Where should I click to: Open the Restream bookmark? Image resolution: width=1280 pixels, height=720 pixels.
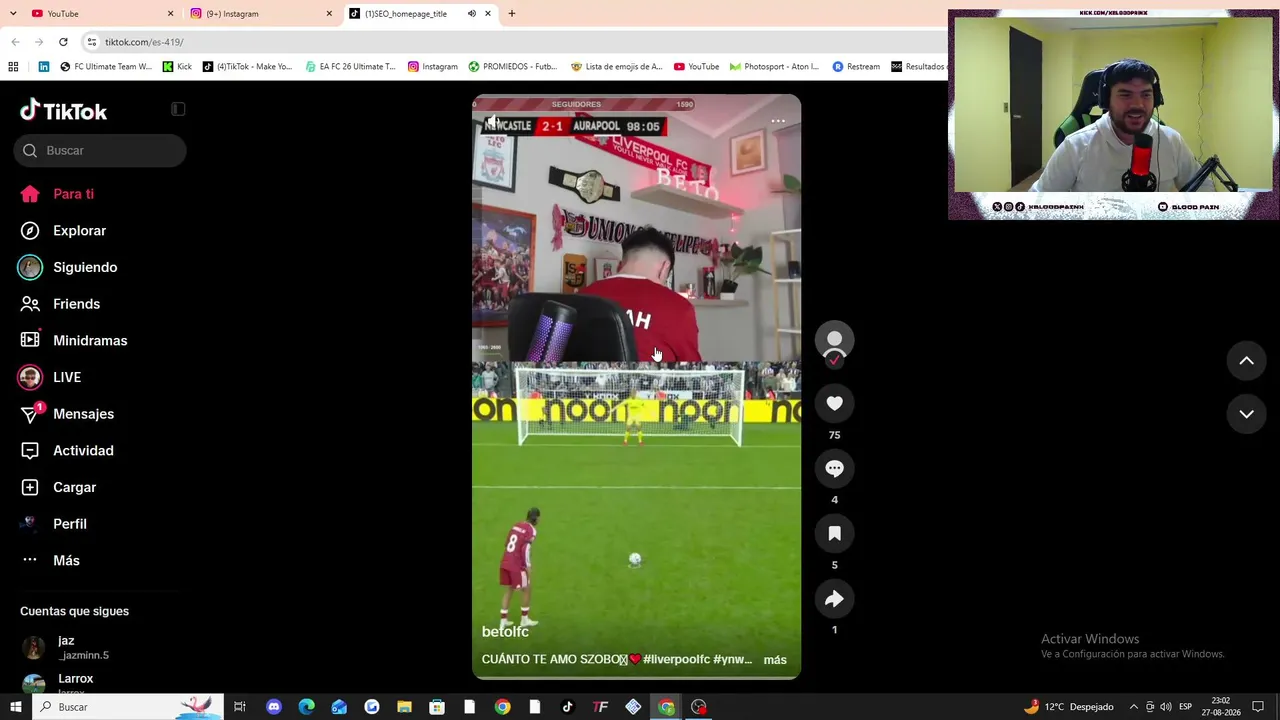tap(856, 67)
